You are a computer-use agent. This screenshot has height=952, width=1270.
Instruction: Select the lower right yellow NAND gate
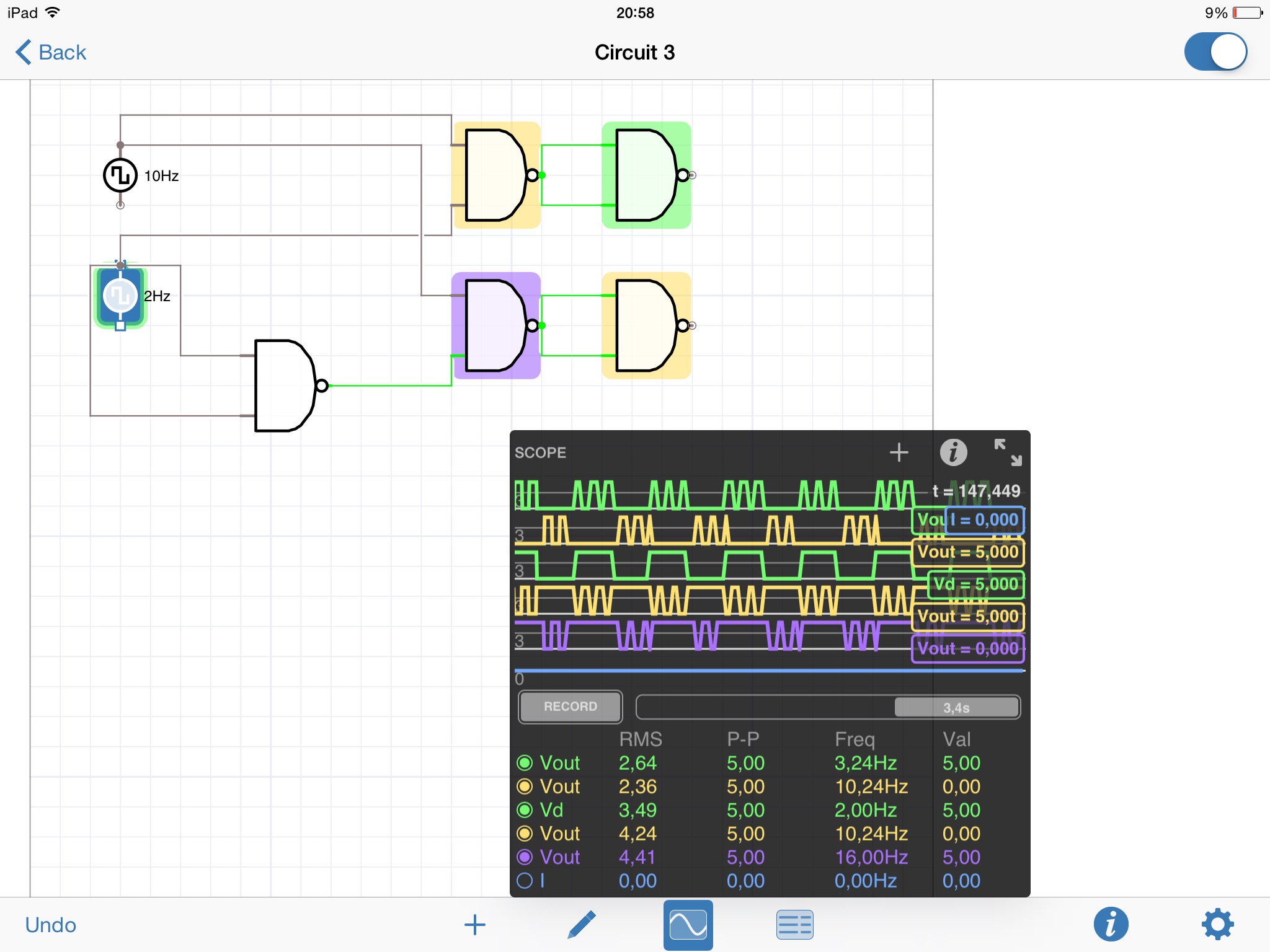point(647,325)
